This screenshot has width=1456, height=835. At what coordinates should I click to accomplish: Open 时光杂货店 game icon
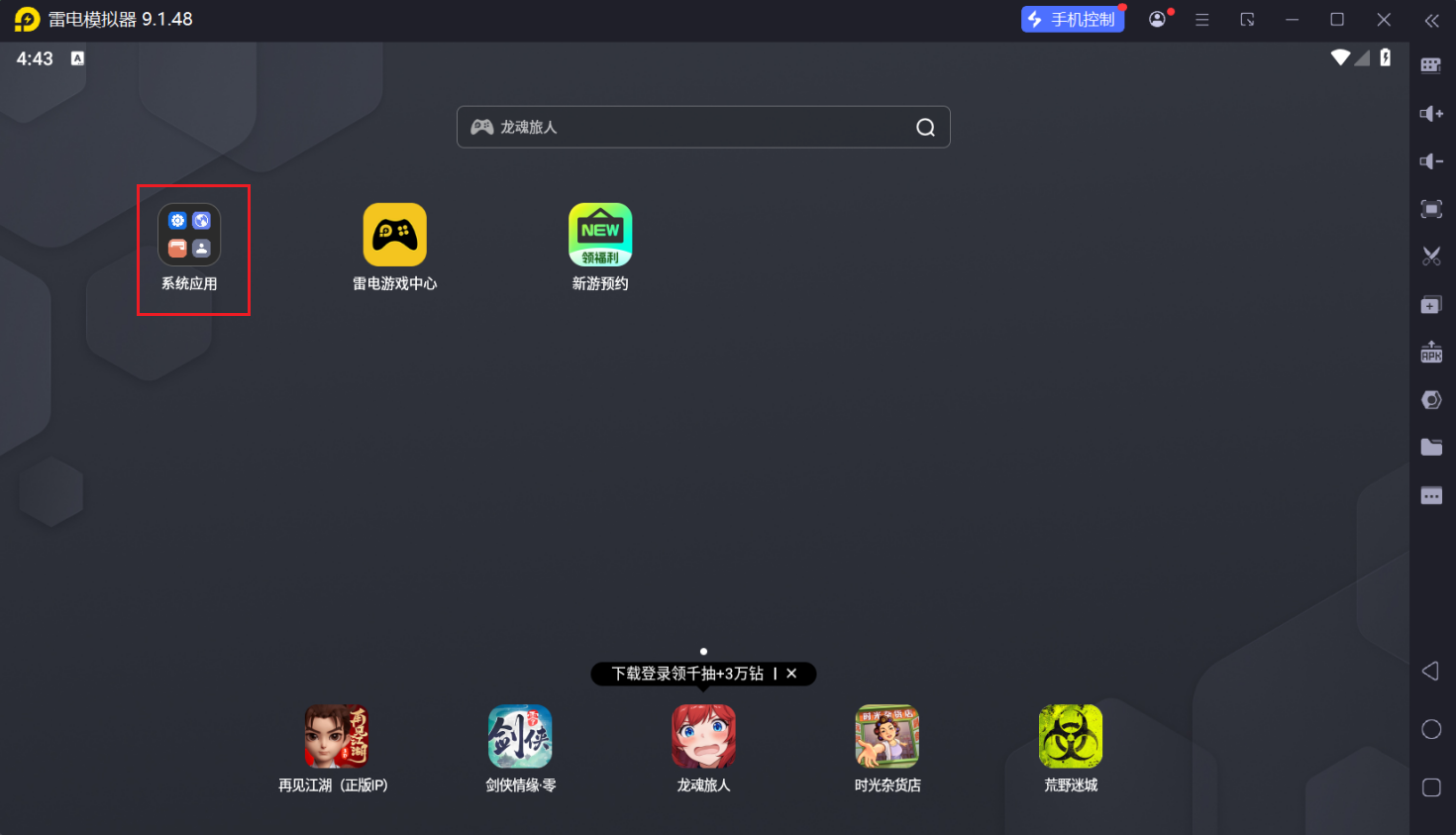click(x=887, y=736)
